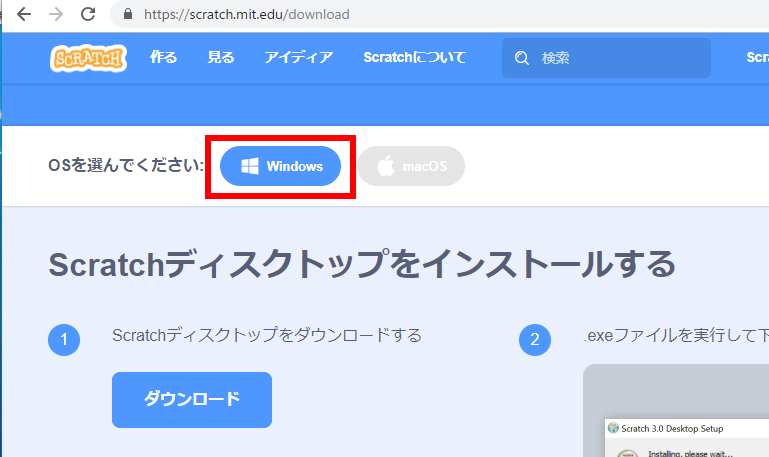Click the Scratchデスクトップをインストールする heading
The height and width of the screenshot is (457, 769).
(362, 265)
